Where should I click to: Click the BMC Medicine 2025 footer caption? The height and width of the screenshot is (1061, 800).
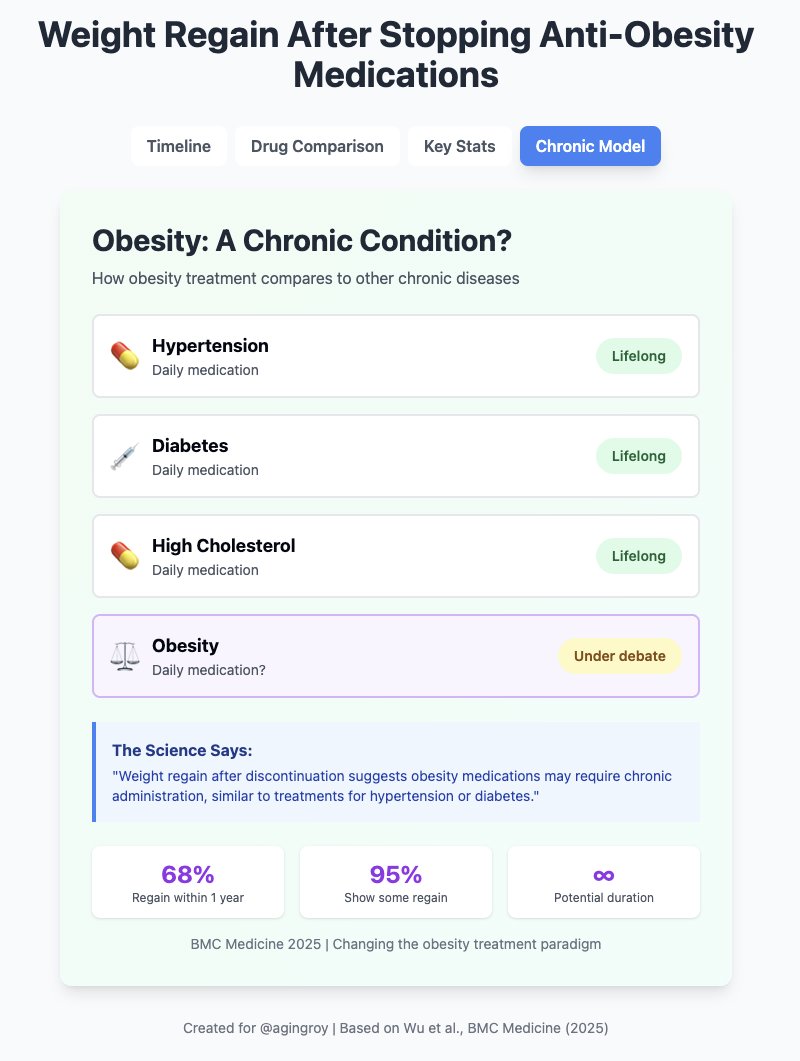click(x=396, y=944)
